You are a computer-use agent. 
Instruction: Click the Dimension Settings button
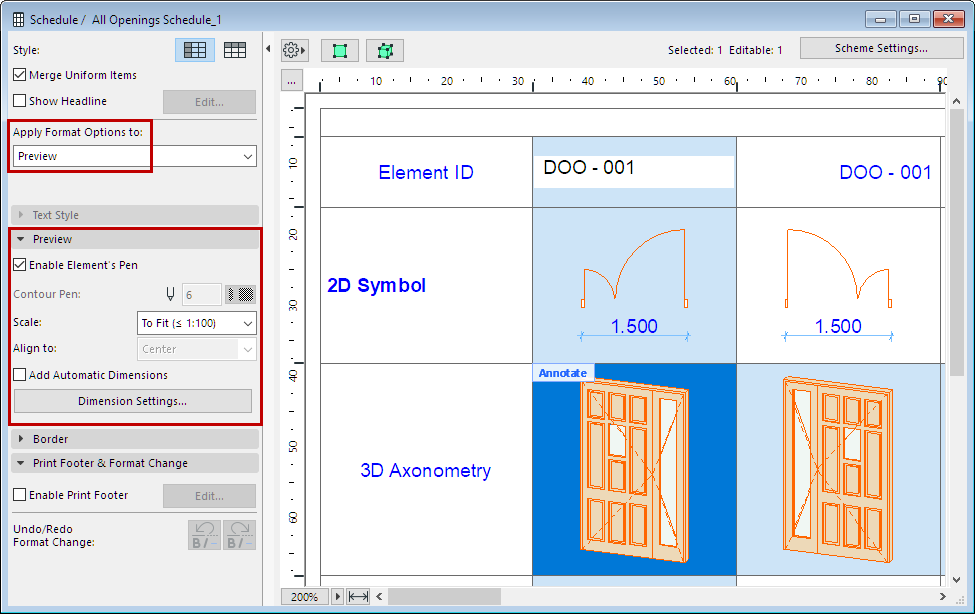pyautogui.click(x=132, y=401)
